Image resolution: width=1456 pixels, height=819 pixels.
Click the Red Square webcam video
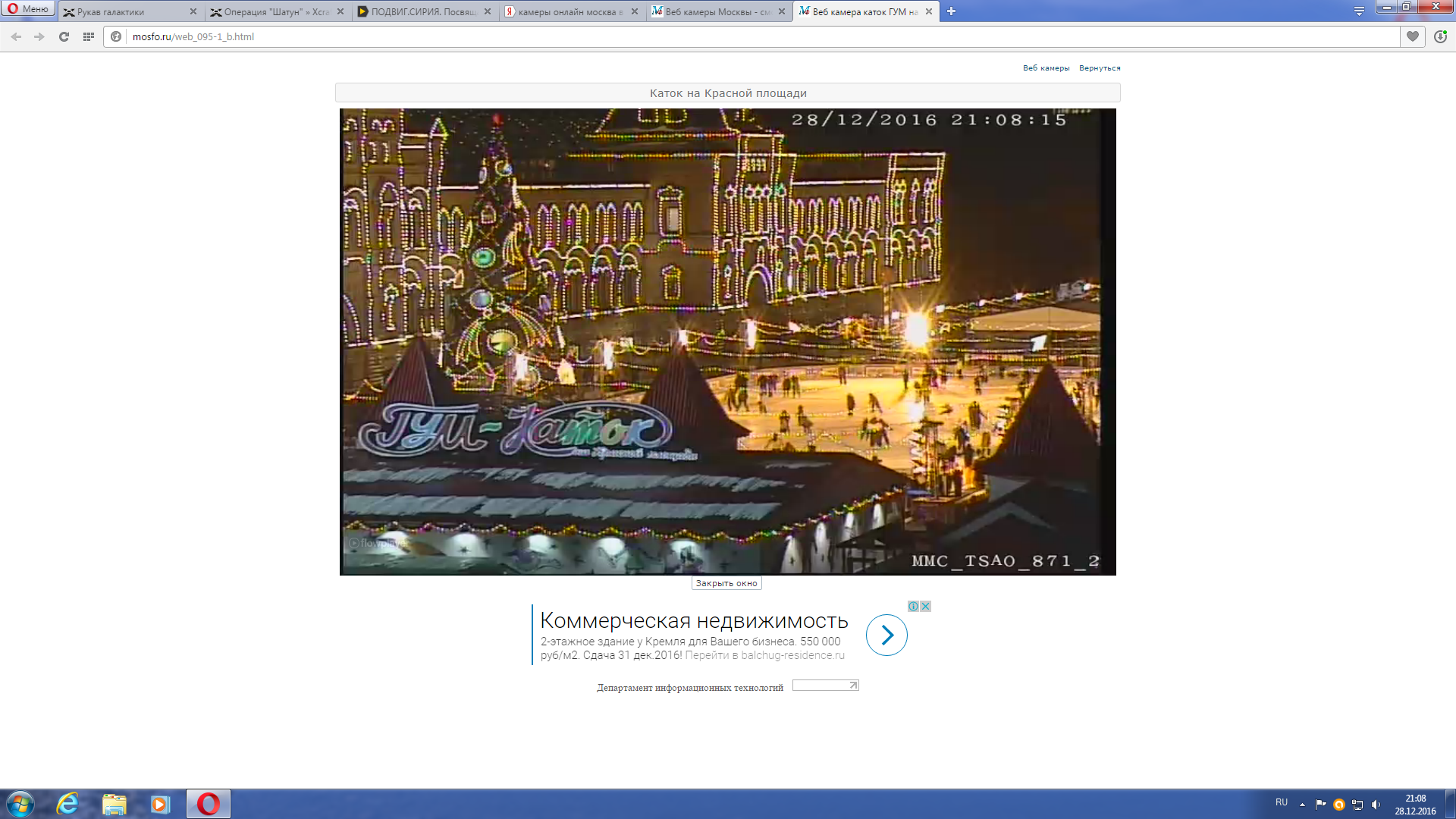tap(728, 342)
